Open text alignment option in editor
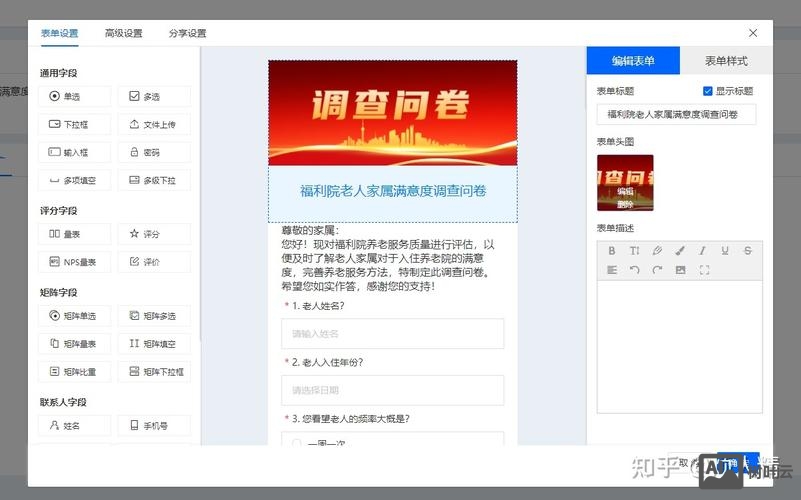This screenshot has width=801, height=500. tap(612, 270)
